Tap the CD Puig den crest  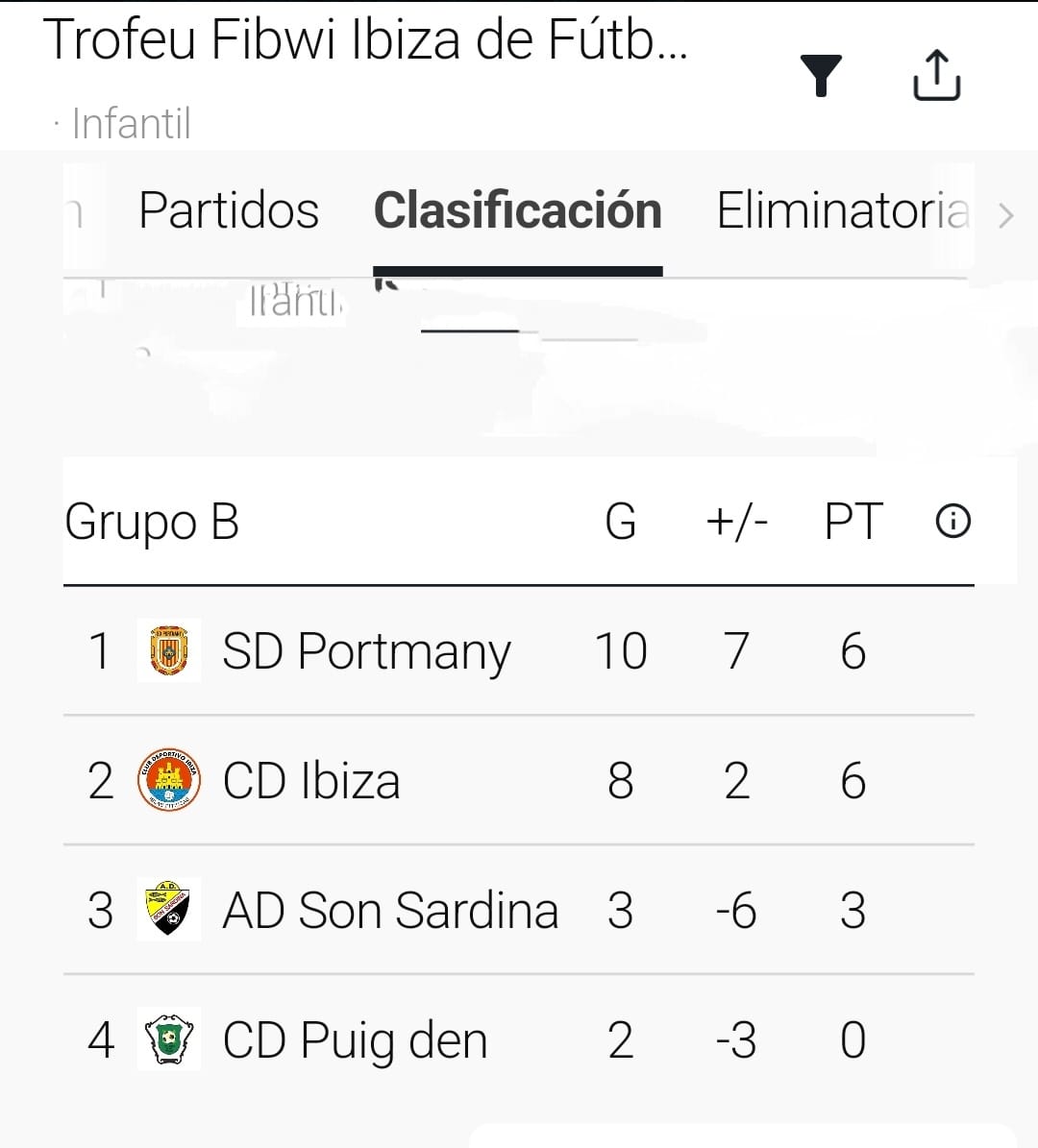coord(169,1038)
